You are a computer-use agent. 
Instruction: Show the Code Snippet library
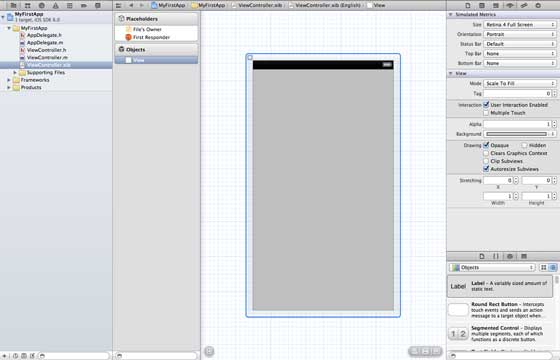pyautogui.click(x=496, y=256)
